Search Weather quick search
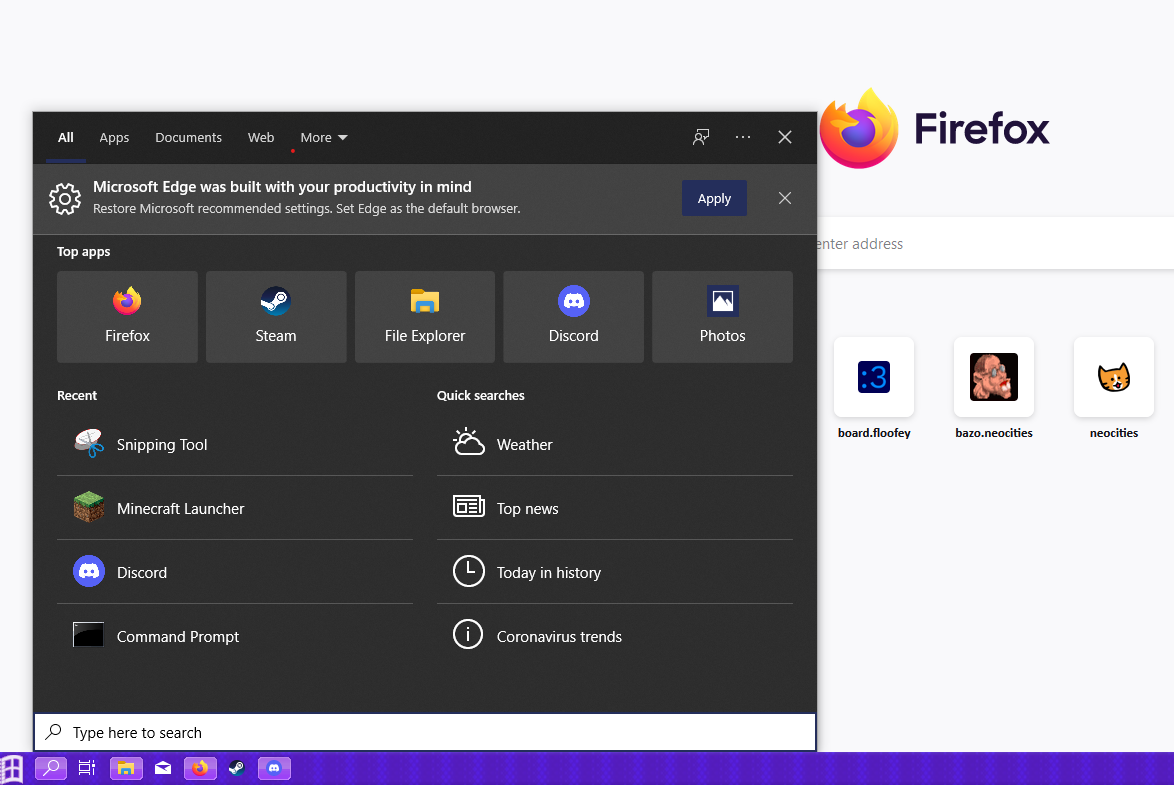Viewport: 1174px width, 785px height. coord(615,444)
